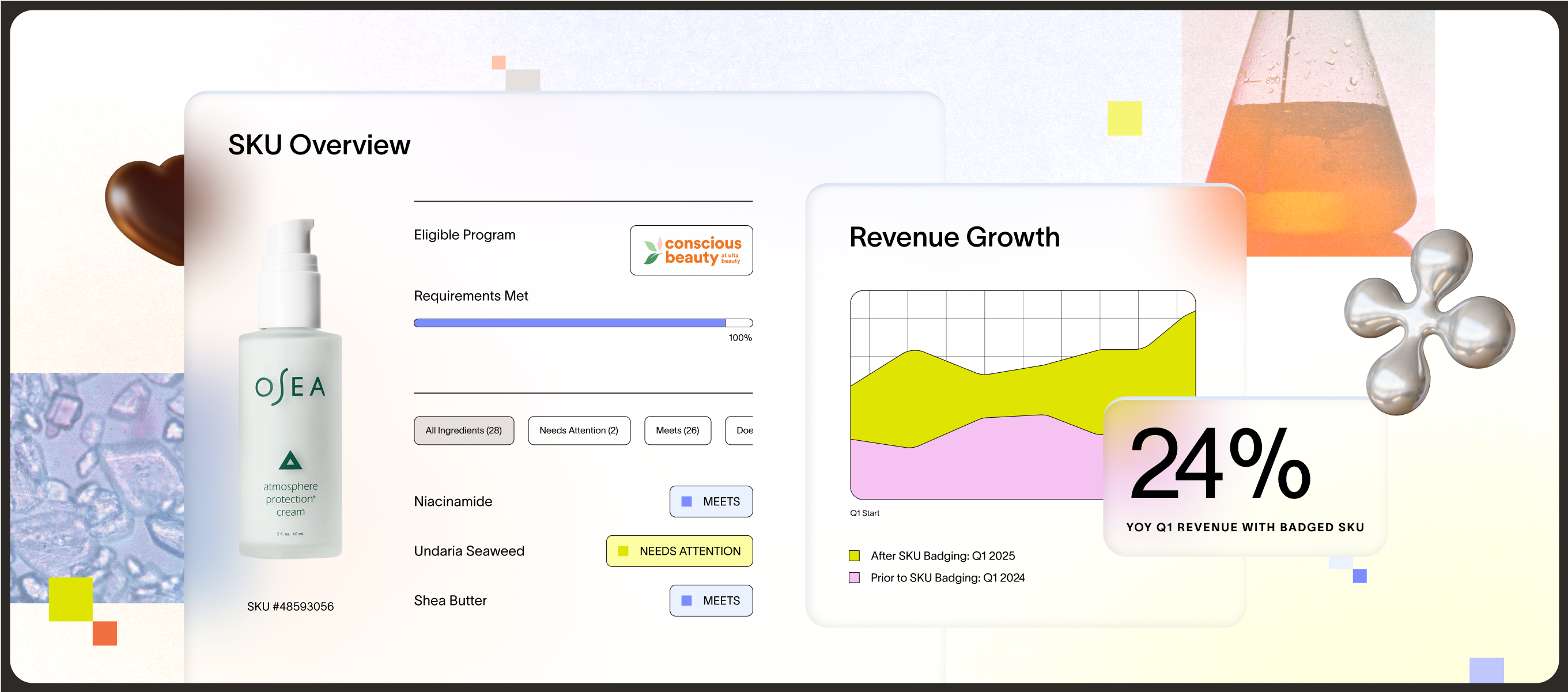The width and height of the screenshot is (1568, 692).
Task: Click yellow square in NEEDS ATTENTION badge
Action: (x=624, y=551)
